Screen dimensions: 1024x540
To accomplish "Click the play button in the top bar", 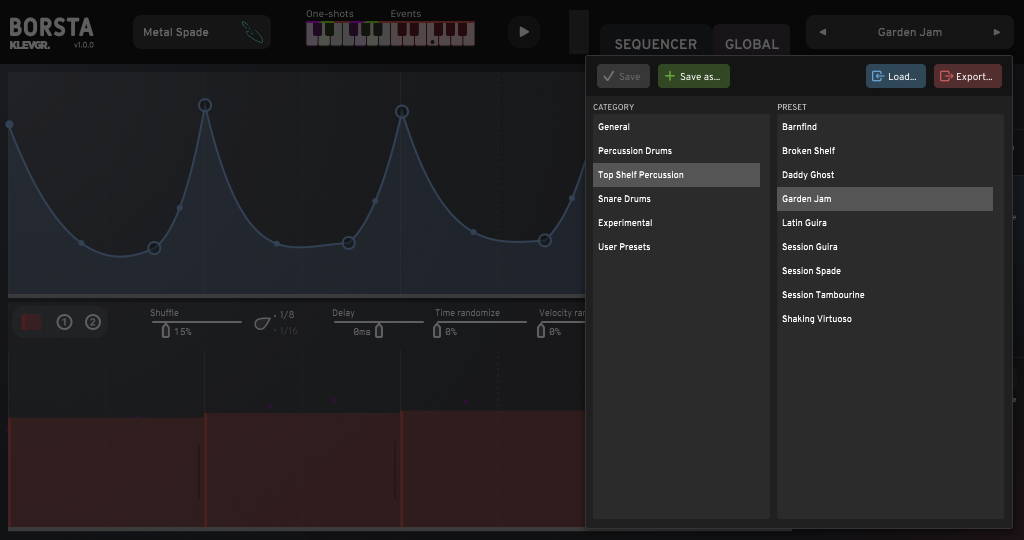I will pyautogui.click(x=524, y=32).
